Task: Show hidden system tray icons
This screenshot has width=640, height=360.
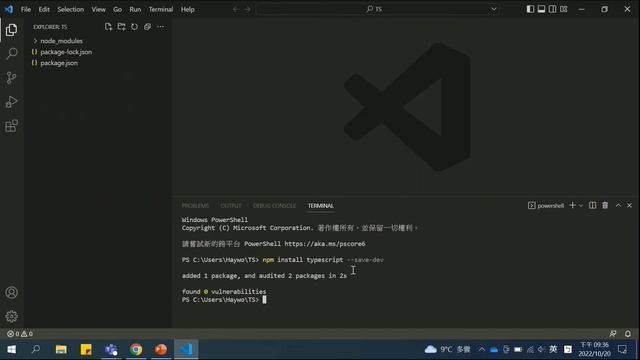Action: [482, 349]
